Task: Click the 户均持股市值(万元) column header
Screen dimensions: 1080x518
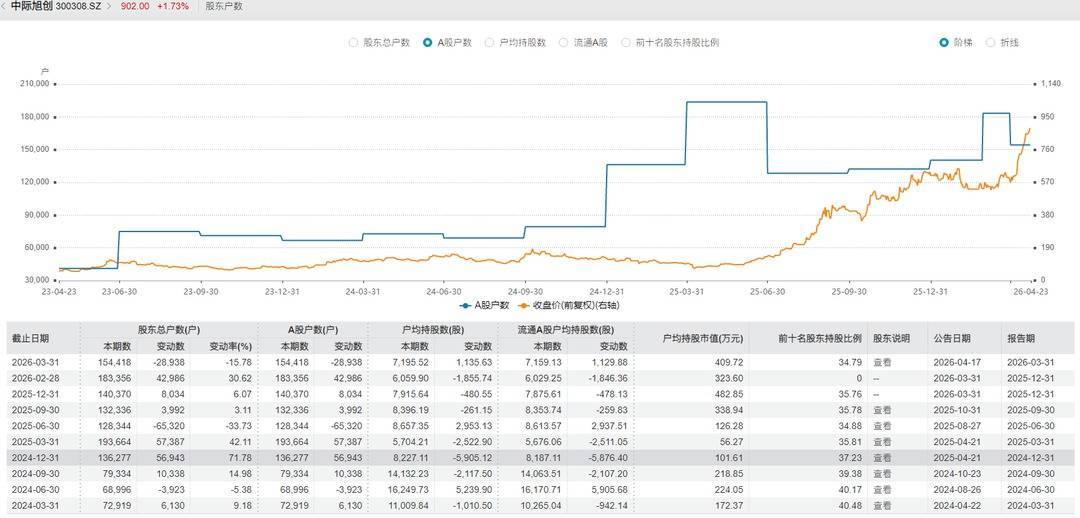Action: click(691, 337)
